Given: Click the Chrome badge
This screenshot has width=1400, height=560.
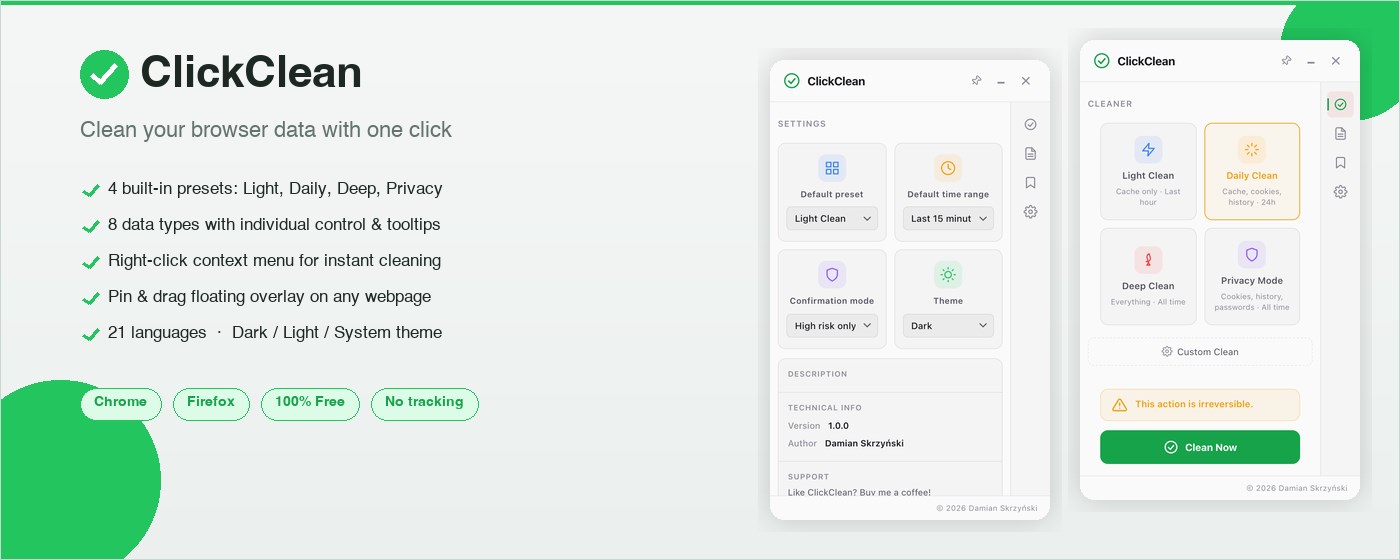Looking at the screenshot, I should click(121, 403).
